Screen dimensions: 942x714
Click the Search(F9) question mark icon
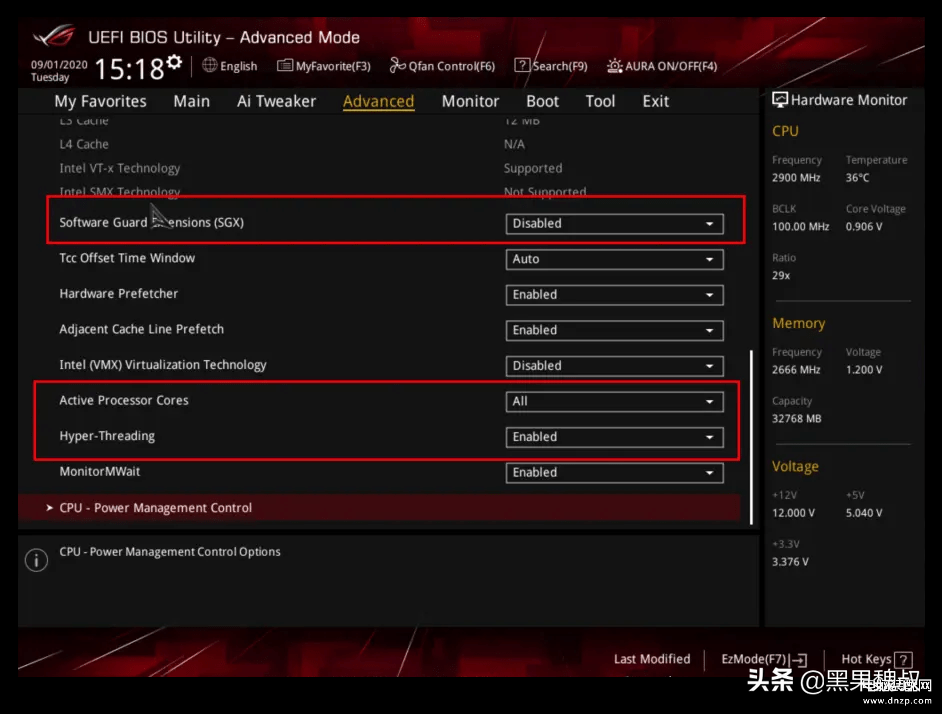pos(522,65)
